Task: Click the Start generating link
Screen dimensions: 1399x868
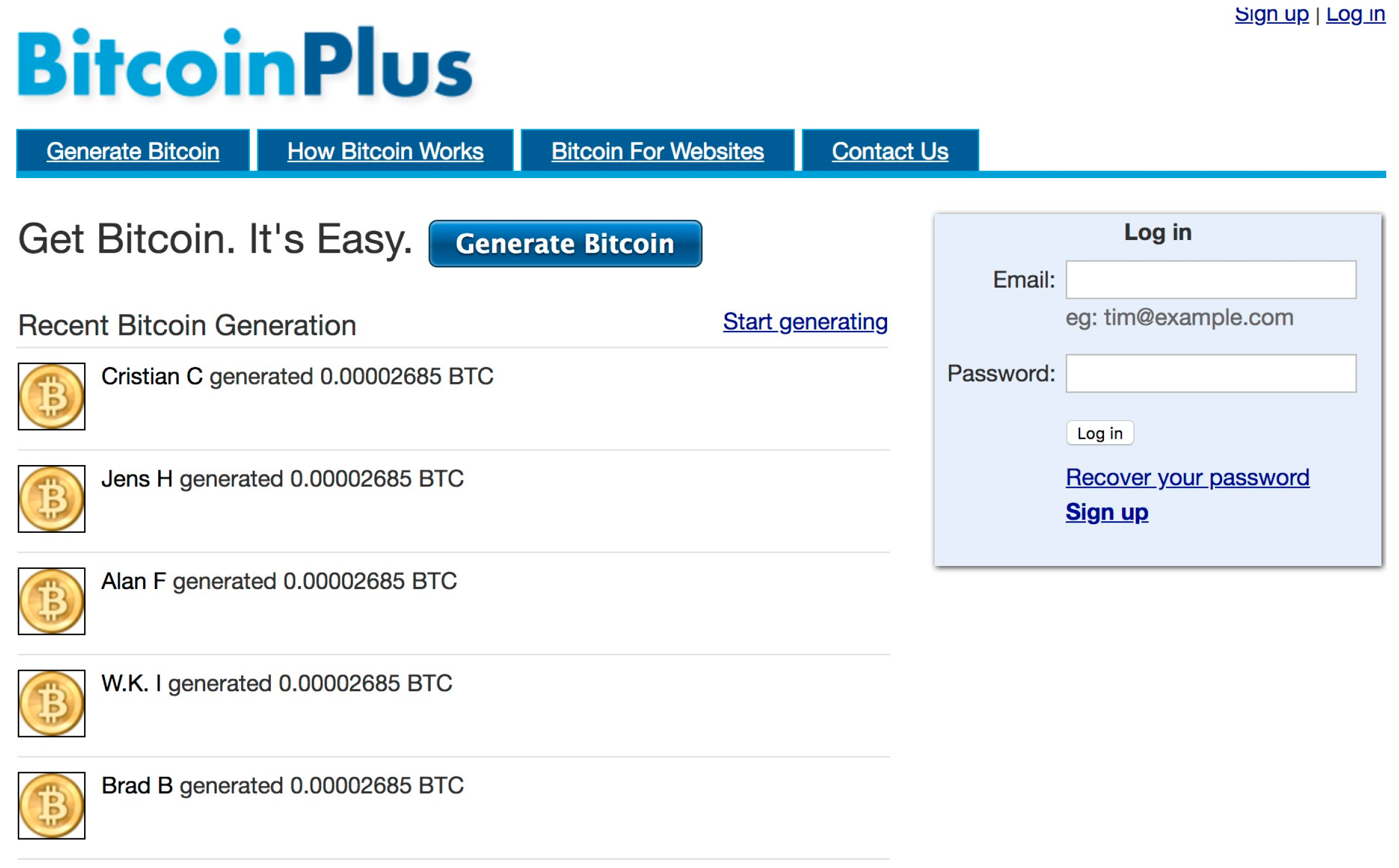Action: (x=806, y=321)
